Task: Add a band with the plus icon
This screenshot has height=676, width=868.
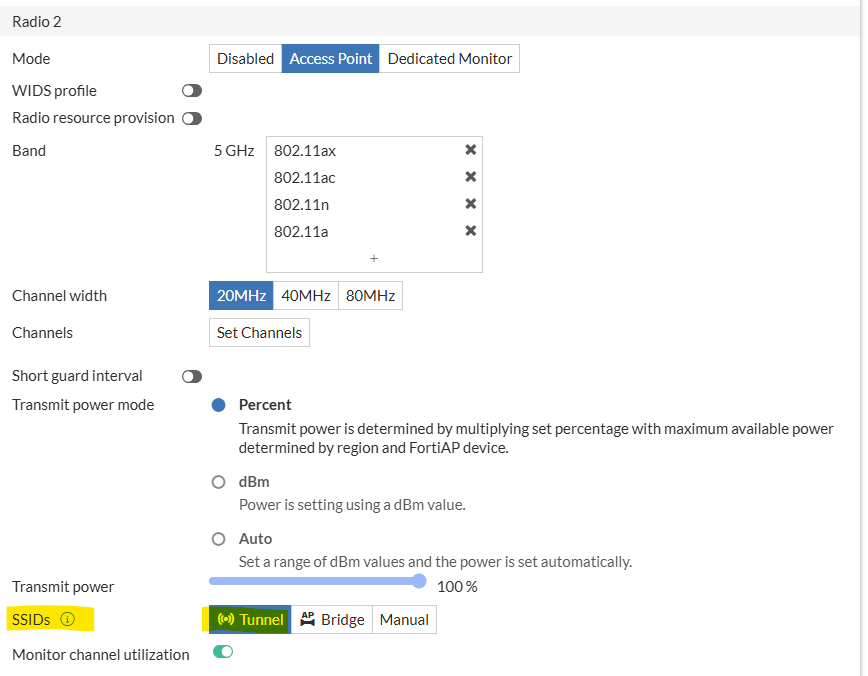Action: coord(374,258)
